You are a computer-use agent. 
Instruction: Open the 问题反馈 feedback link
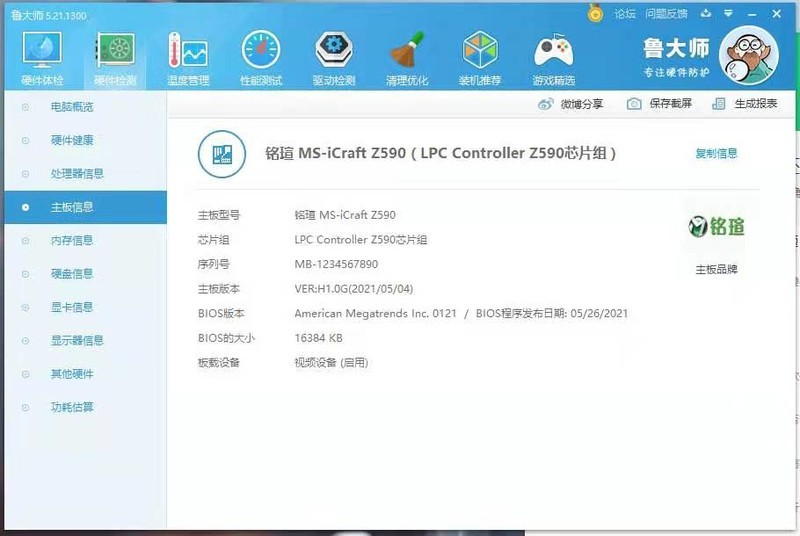pos(666,14)
